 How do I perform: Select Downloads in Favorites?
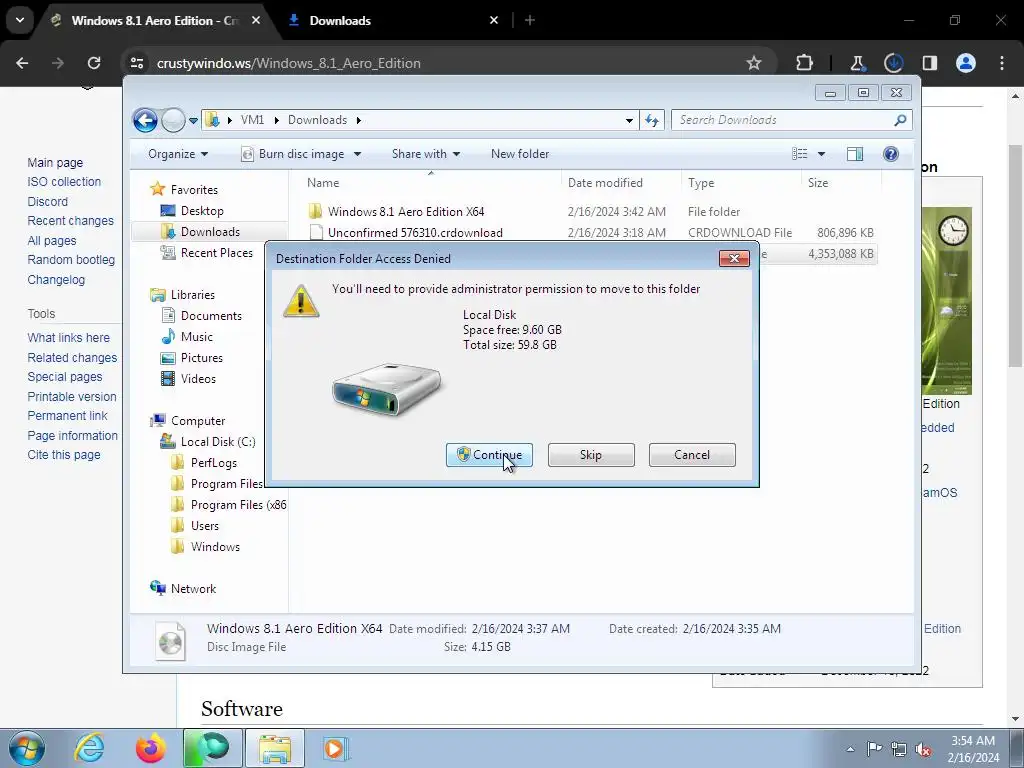click(210, 232)
